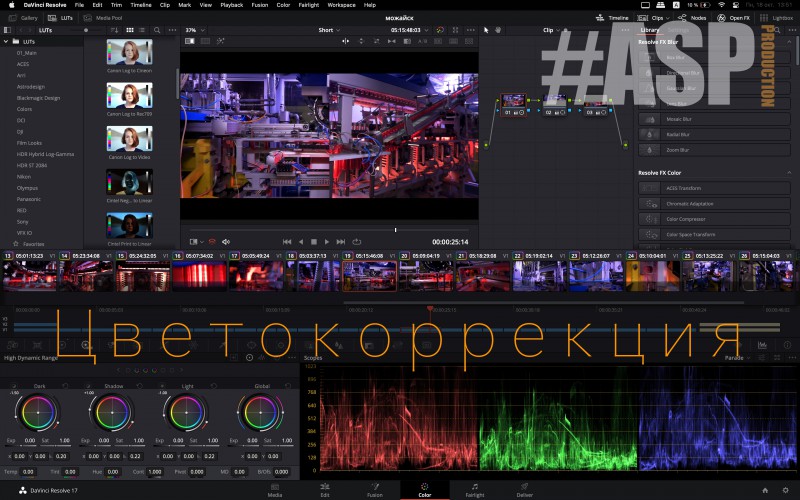This screenshot has width=800, height=500.
Task: Open project settings gear icon
Action: point(786,490)
